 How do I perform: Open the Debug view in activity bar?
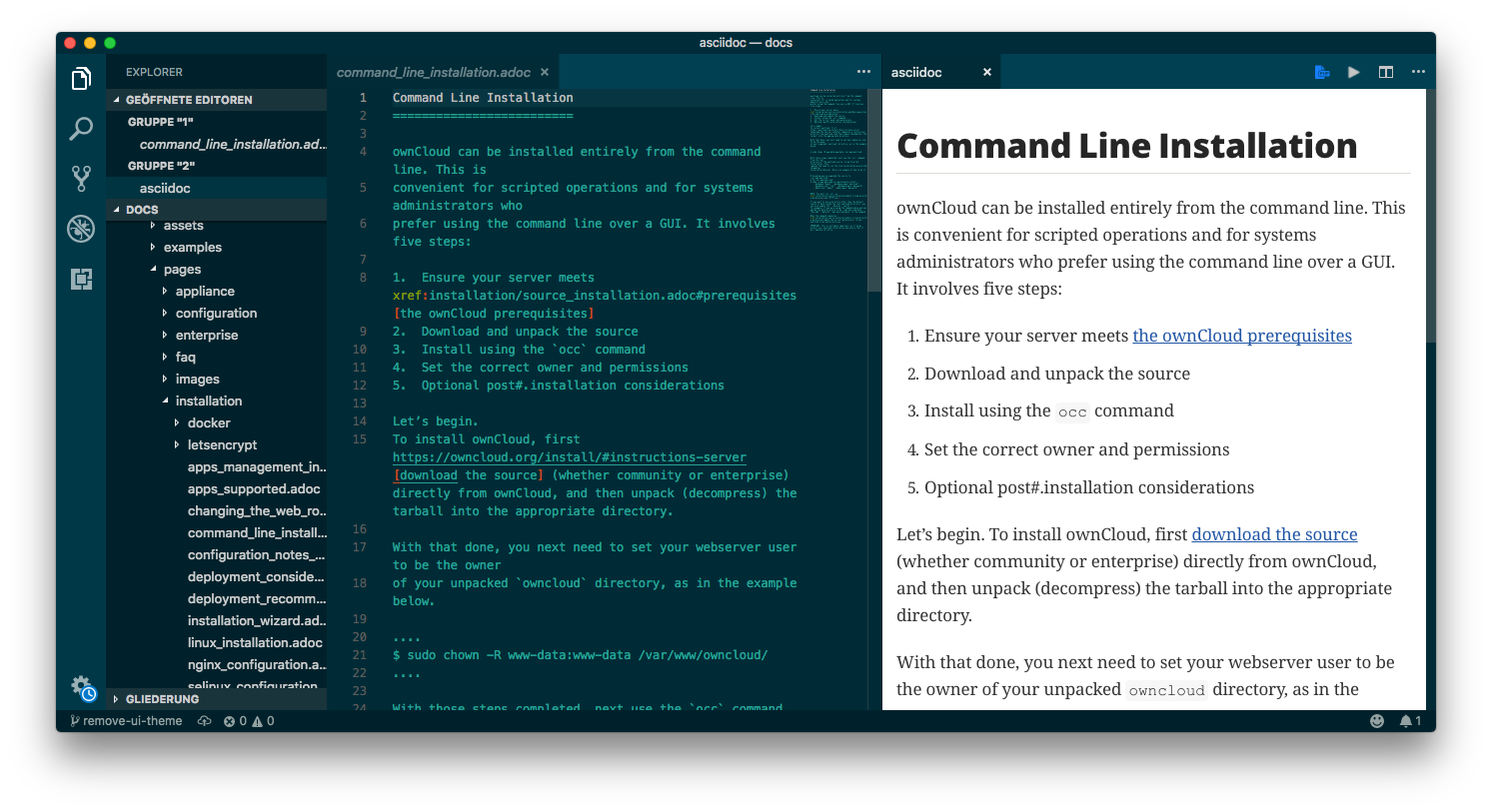[81, 229]
